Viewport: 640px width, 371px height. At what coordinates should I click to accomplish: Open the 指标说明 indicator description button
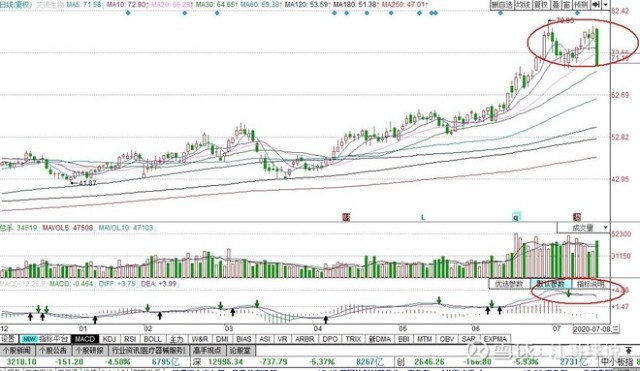[x=591, y=284]
